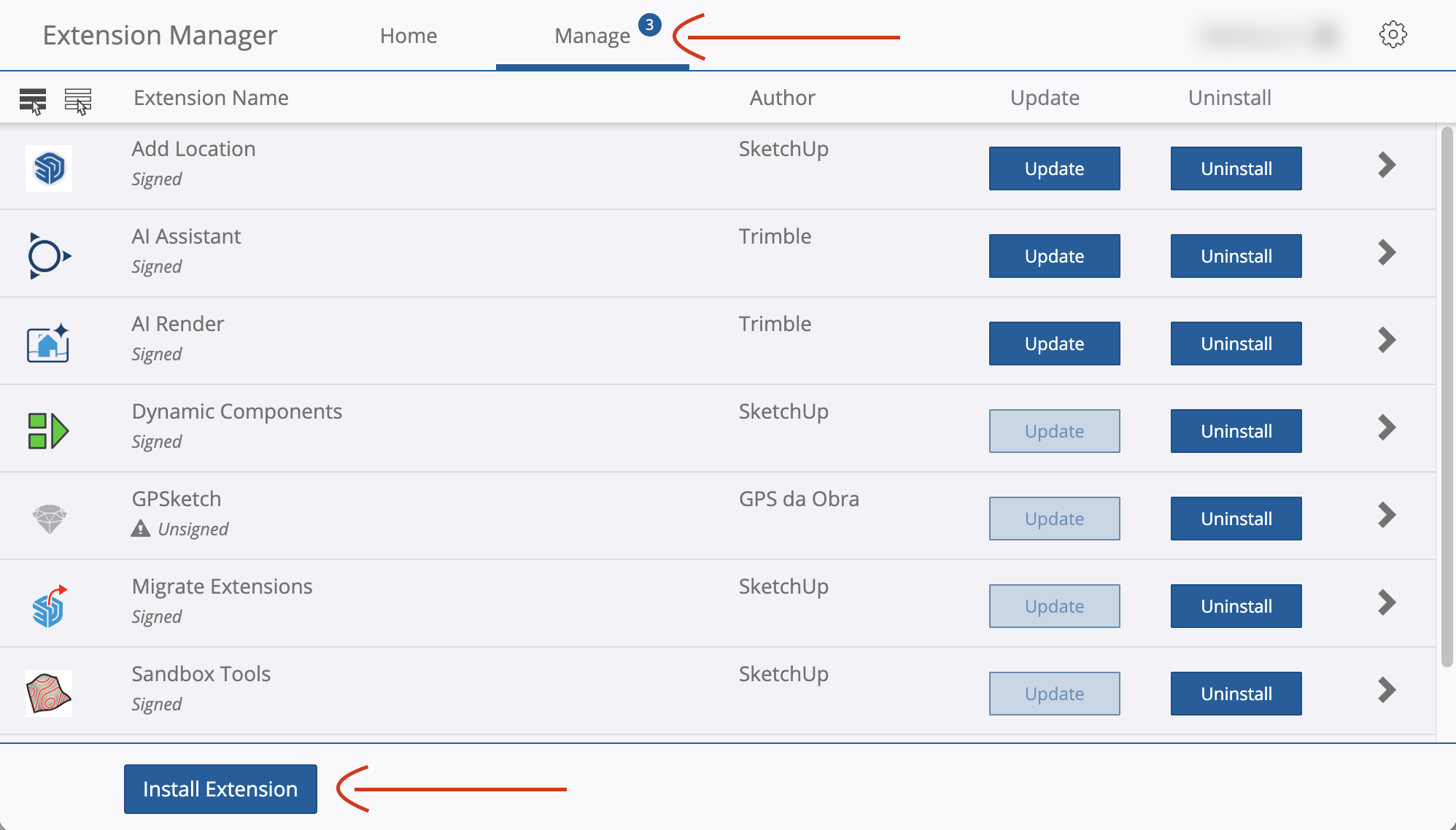This screenshot has width=1456, height=830.
Task: Uninstall the Dynamic Components extension
Action: 1236,431
